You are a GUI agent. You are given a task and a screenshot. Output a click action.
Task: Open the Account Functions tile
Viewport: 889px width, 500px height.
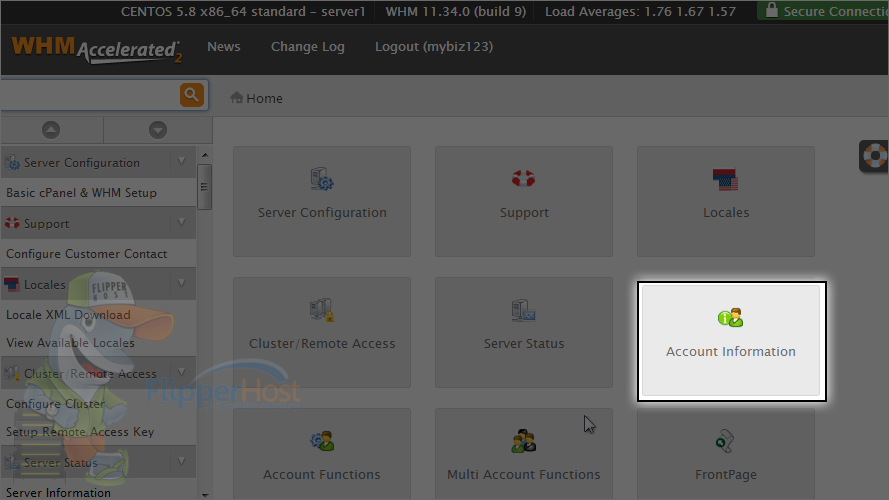[322, 454]
